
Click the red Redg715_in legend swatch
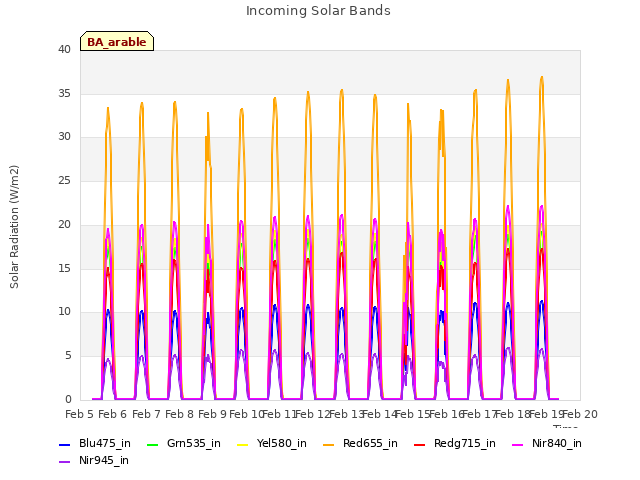(x=419, y=444)
